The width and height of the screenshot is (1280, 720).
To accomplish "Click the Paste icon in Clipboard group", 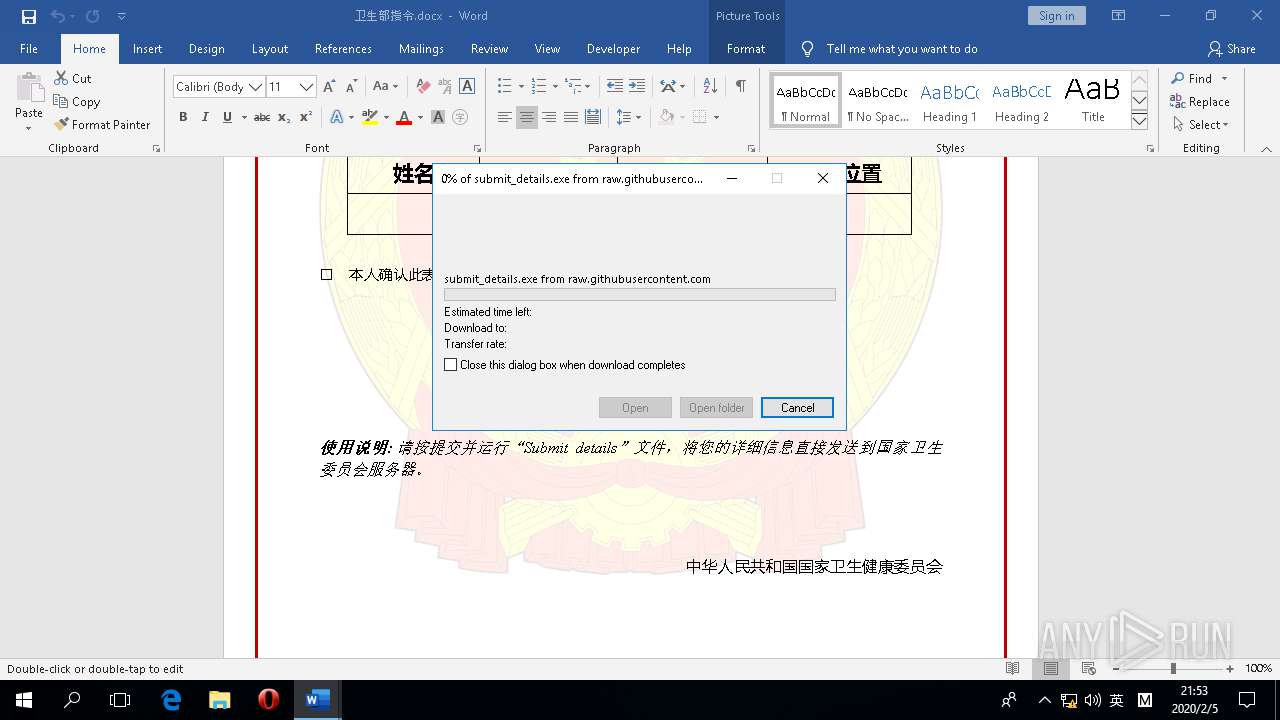I will pos(29,87).
